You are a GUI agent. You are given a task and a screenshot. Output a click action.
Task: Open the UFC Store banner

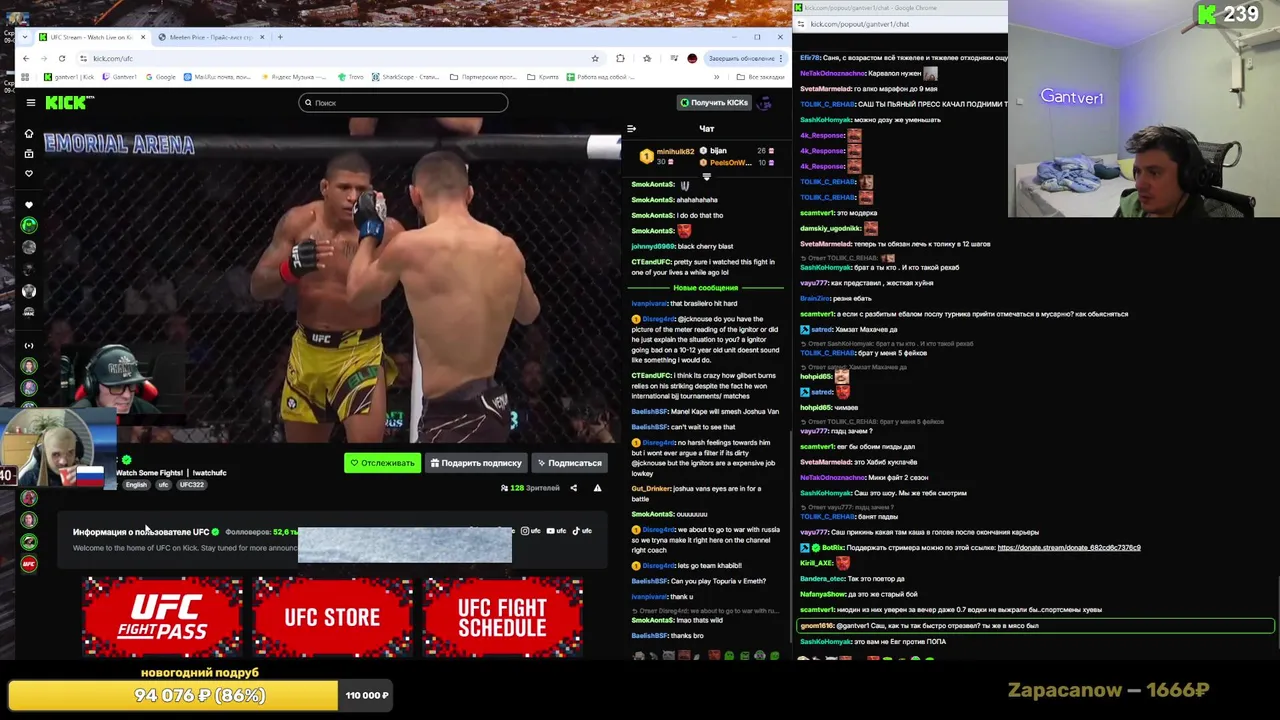pos(332,617)
